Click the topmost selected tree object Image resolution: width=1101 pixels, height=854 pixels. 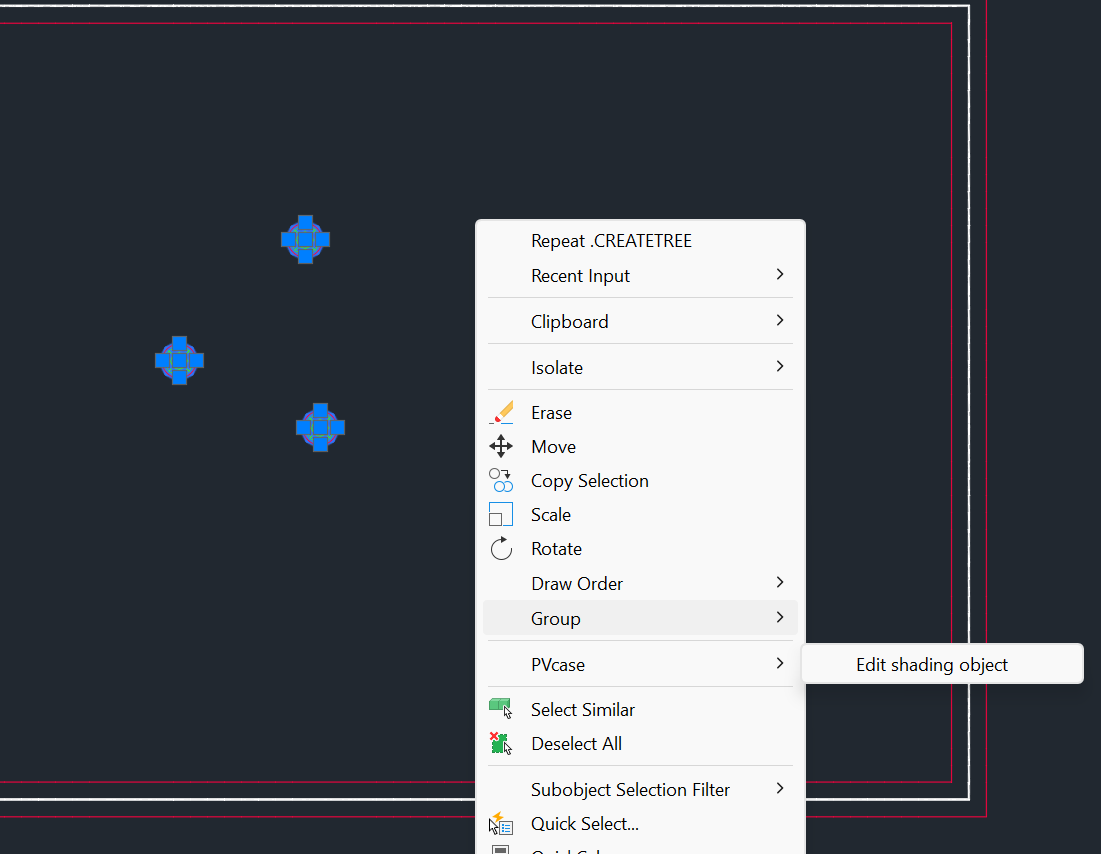(x=305, y=240)
